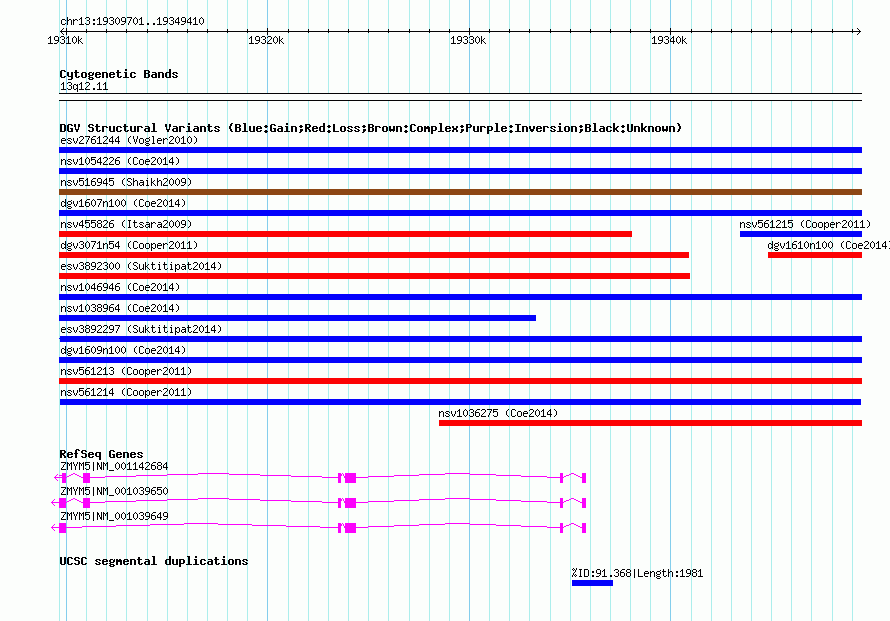Click the left arrow of ZMYM5 NM_001039649 transcript
Screen dimensions: 890x621
pyautogui.click(x=54, y=528)
